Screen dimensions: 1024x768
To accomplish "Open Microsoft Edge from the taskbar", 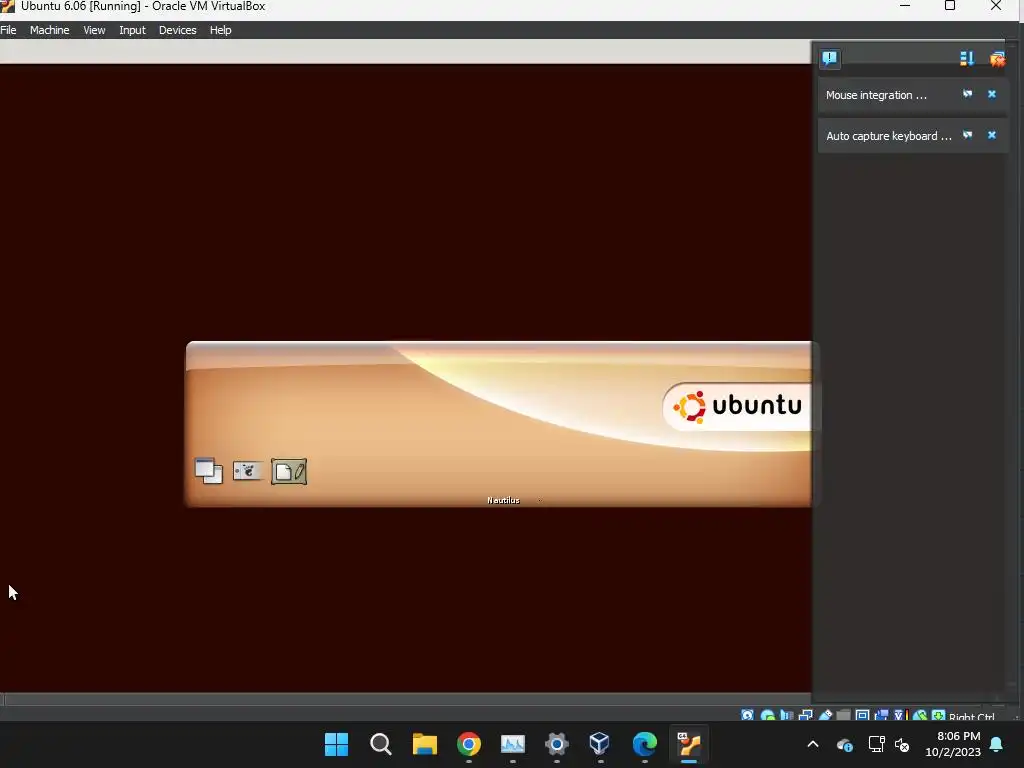I will [x=645, y=744].
